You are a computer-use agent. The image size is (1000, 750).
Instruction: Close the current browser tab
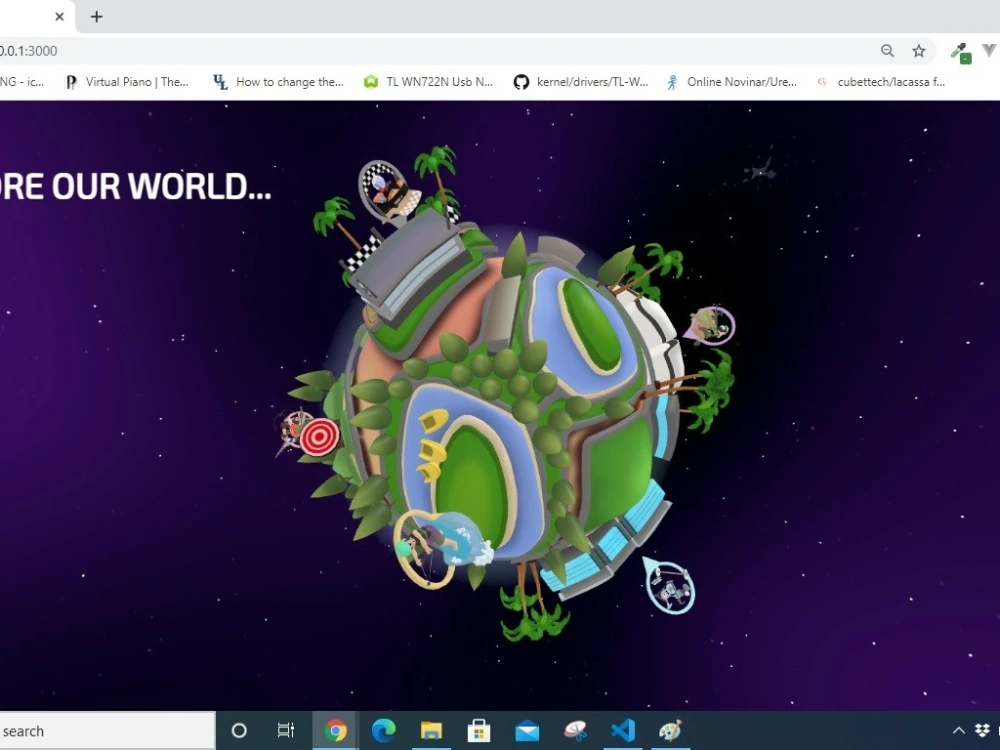coord(59,17)
